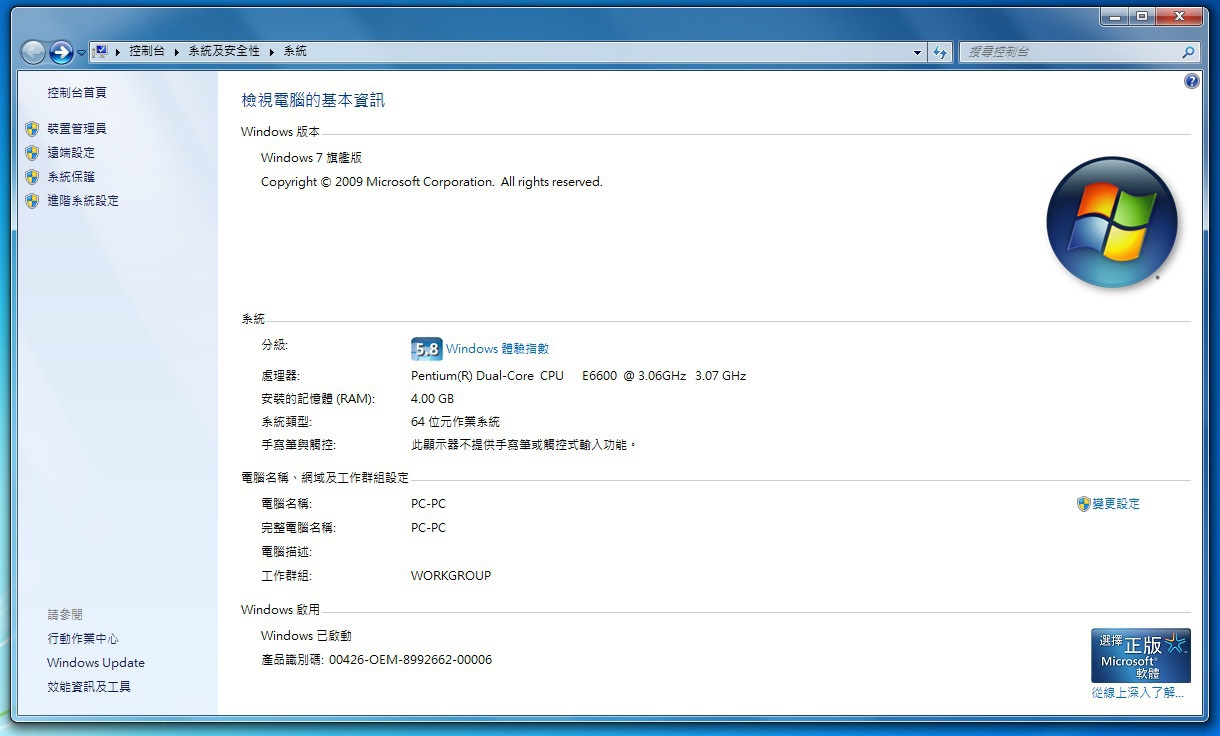Click the shield icon beside 遠端設定
The image size is (1220, 736).
pyautogui.click(x=32, y=153)
